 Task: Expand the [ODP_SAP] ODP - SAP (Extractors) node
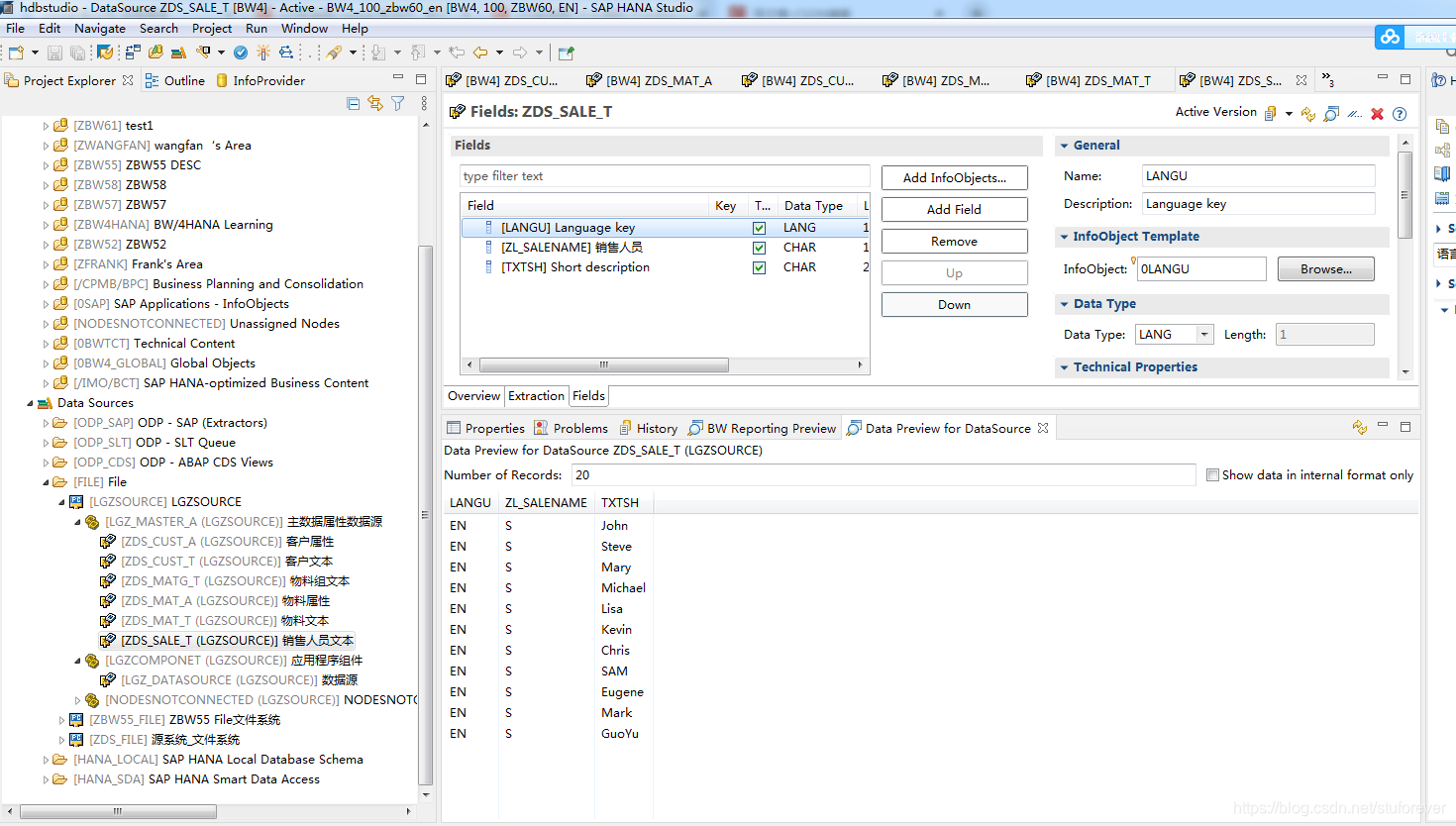pos(46,423)
